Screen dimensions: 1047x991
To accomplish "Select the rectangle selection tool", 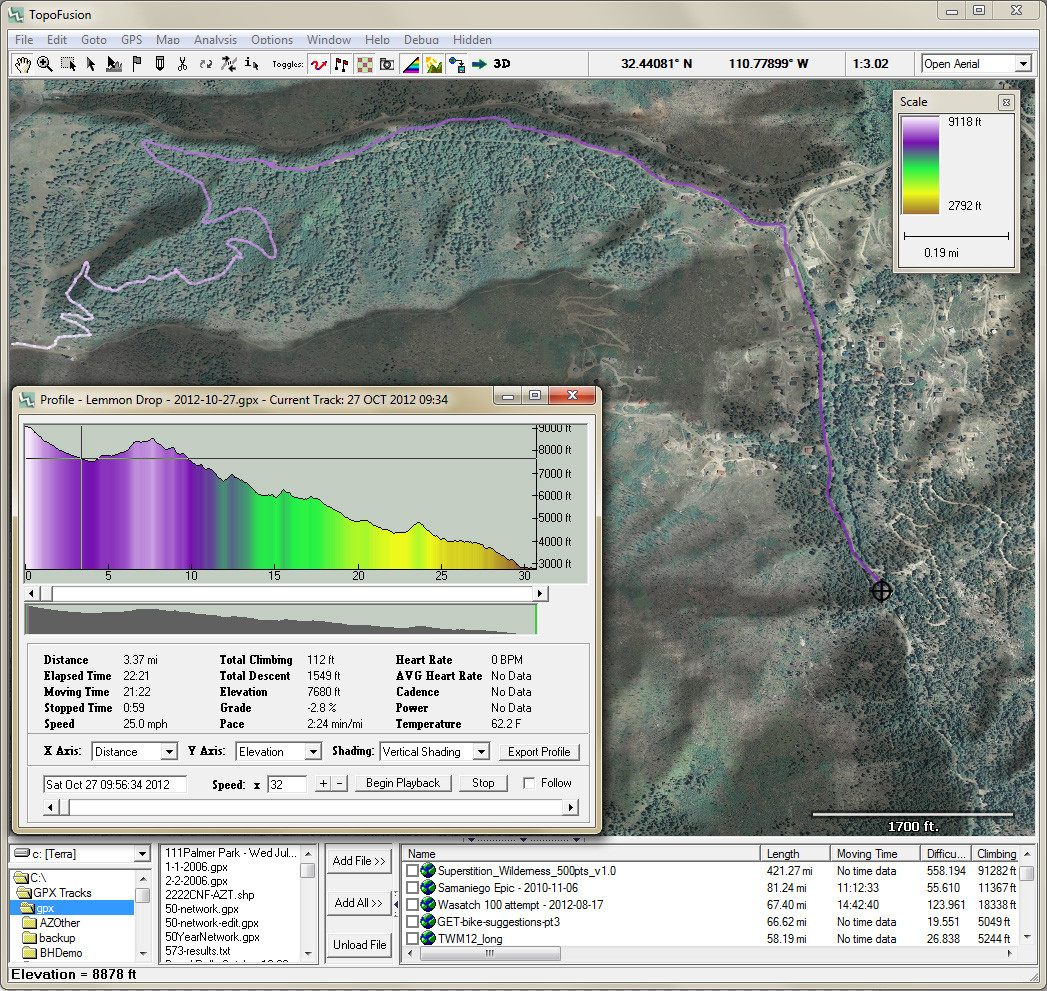I will click(68, 64).
